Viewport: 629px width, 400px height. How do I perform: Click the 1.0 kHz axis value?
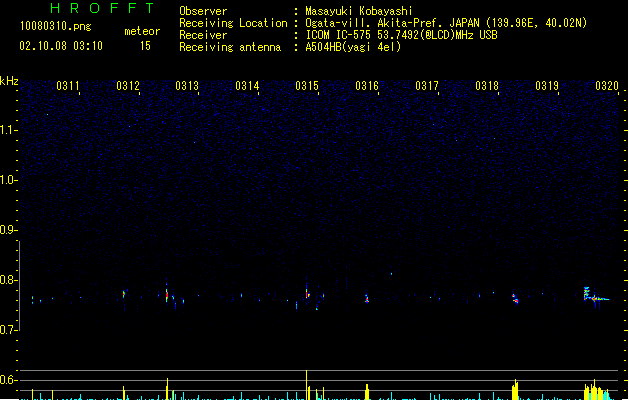click(x=8, y=180)
